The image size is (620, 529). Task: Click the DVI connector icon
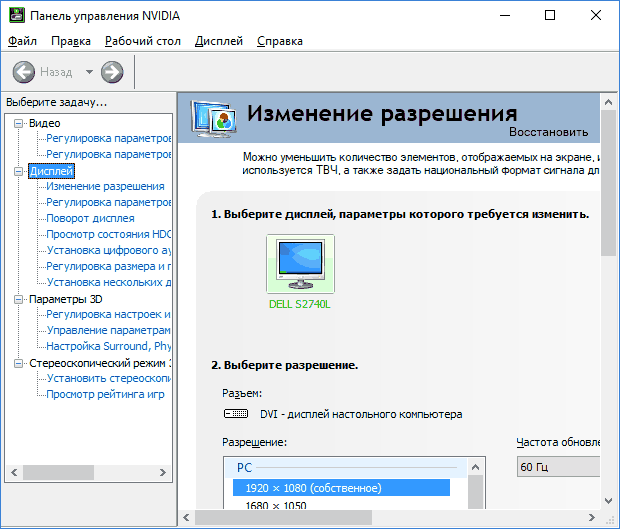(x=236, y=414)
